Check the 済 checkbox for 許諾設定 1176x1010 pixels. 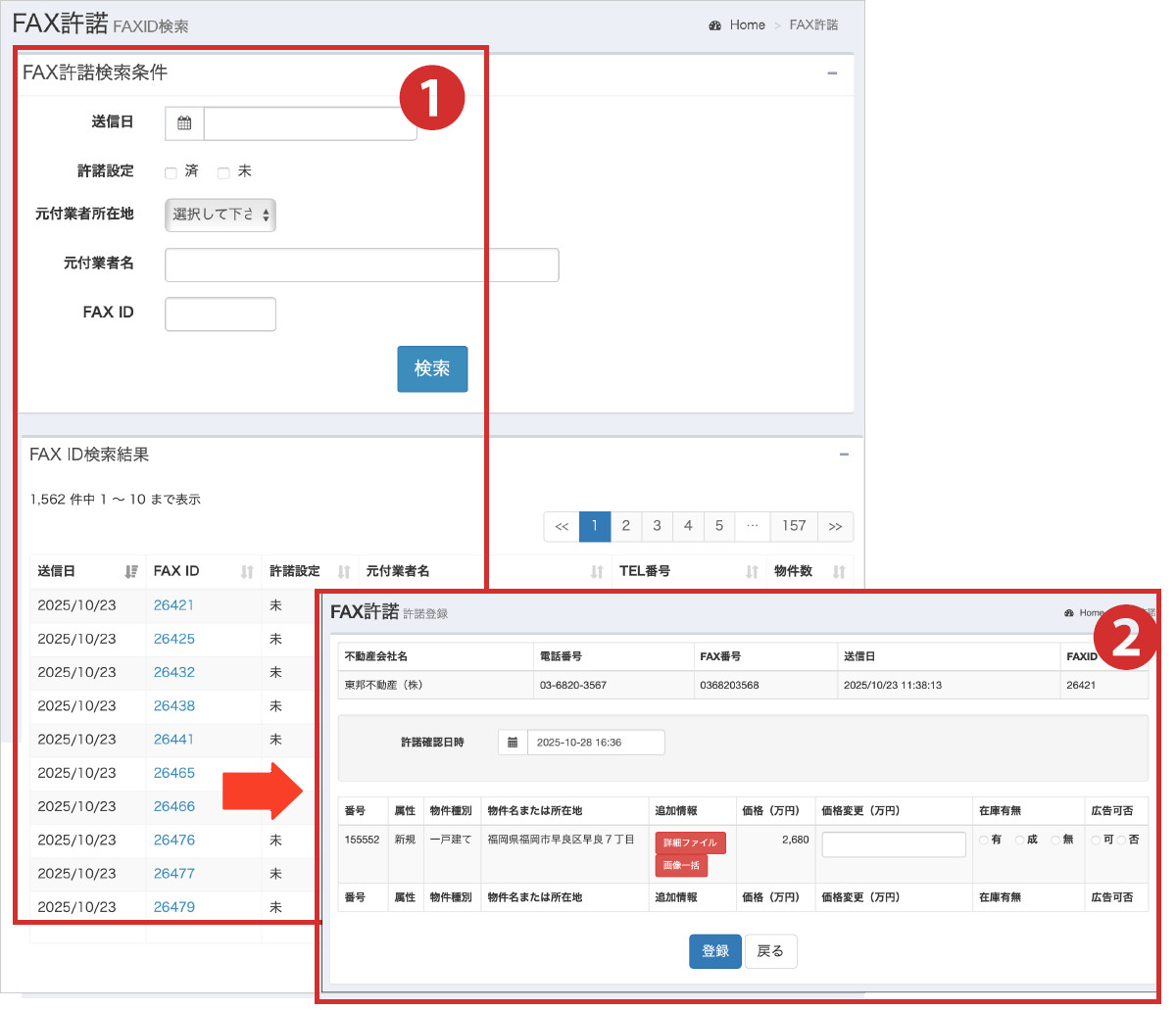click(x=171, y=172)
